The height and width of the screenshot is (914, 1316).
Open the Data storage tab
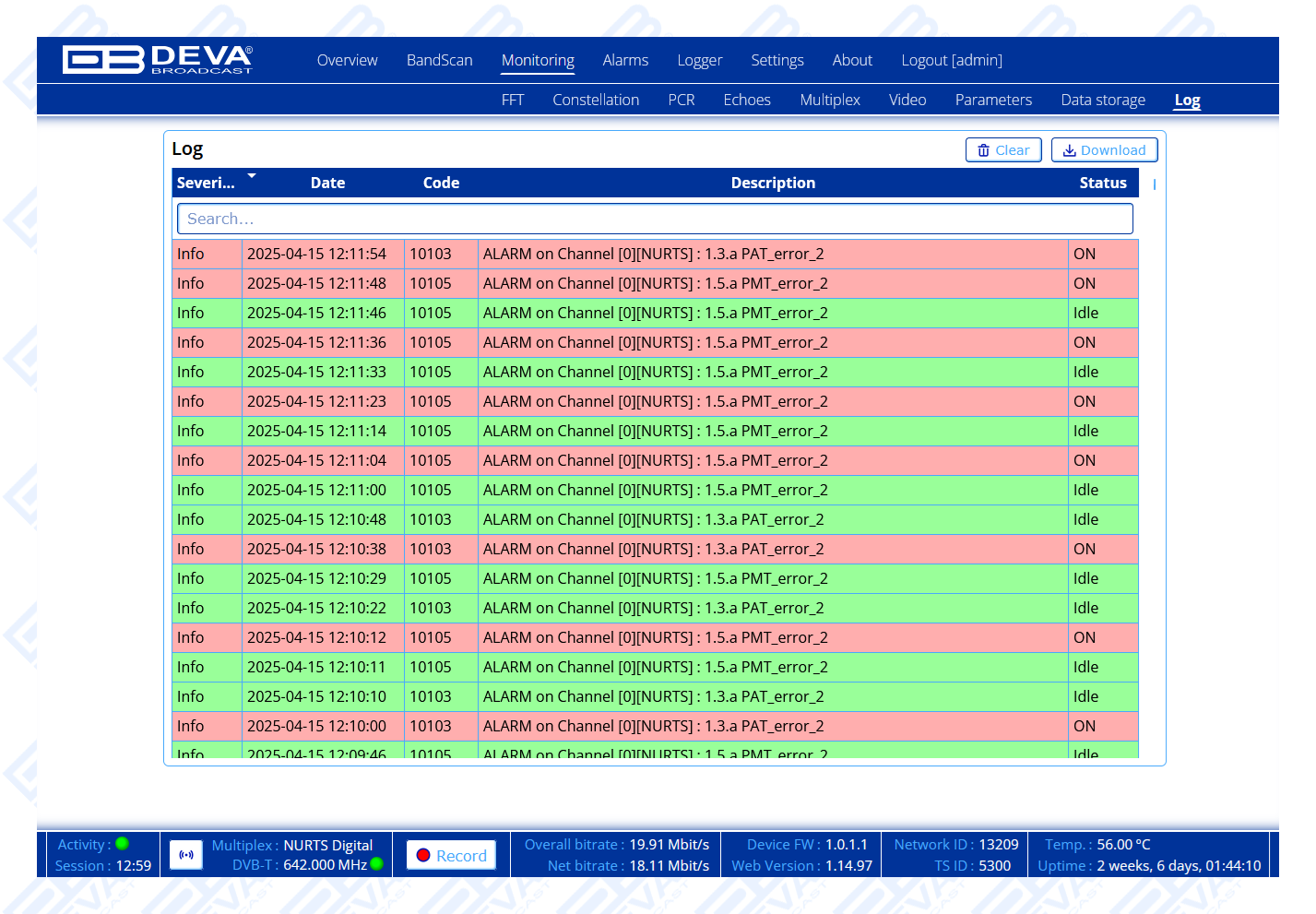[x=1102, y=100]
